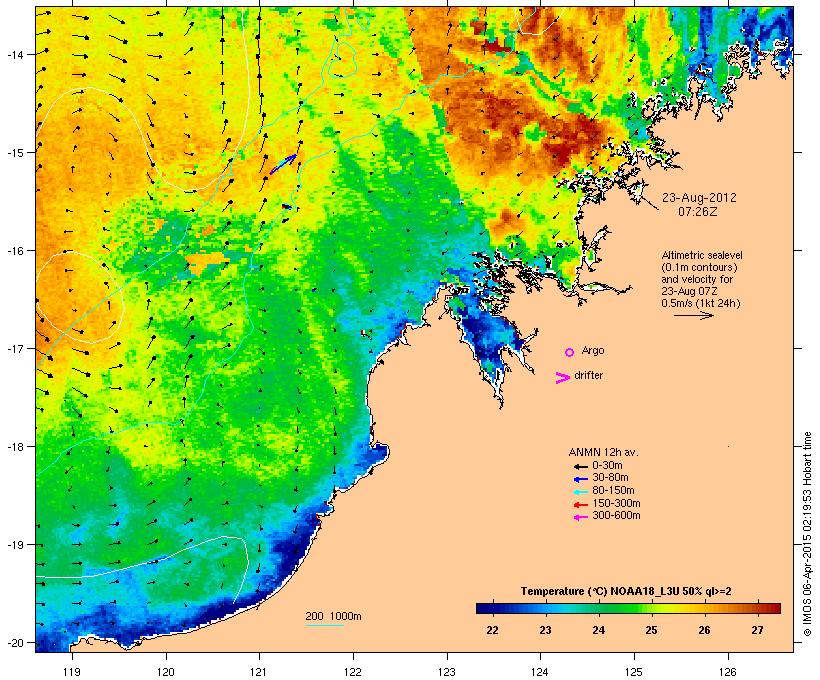Image resolution: width=820 pixels, height=680 pixels.
Task: Click the time label 07:26Z
Action: coord(698,212)
